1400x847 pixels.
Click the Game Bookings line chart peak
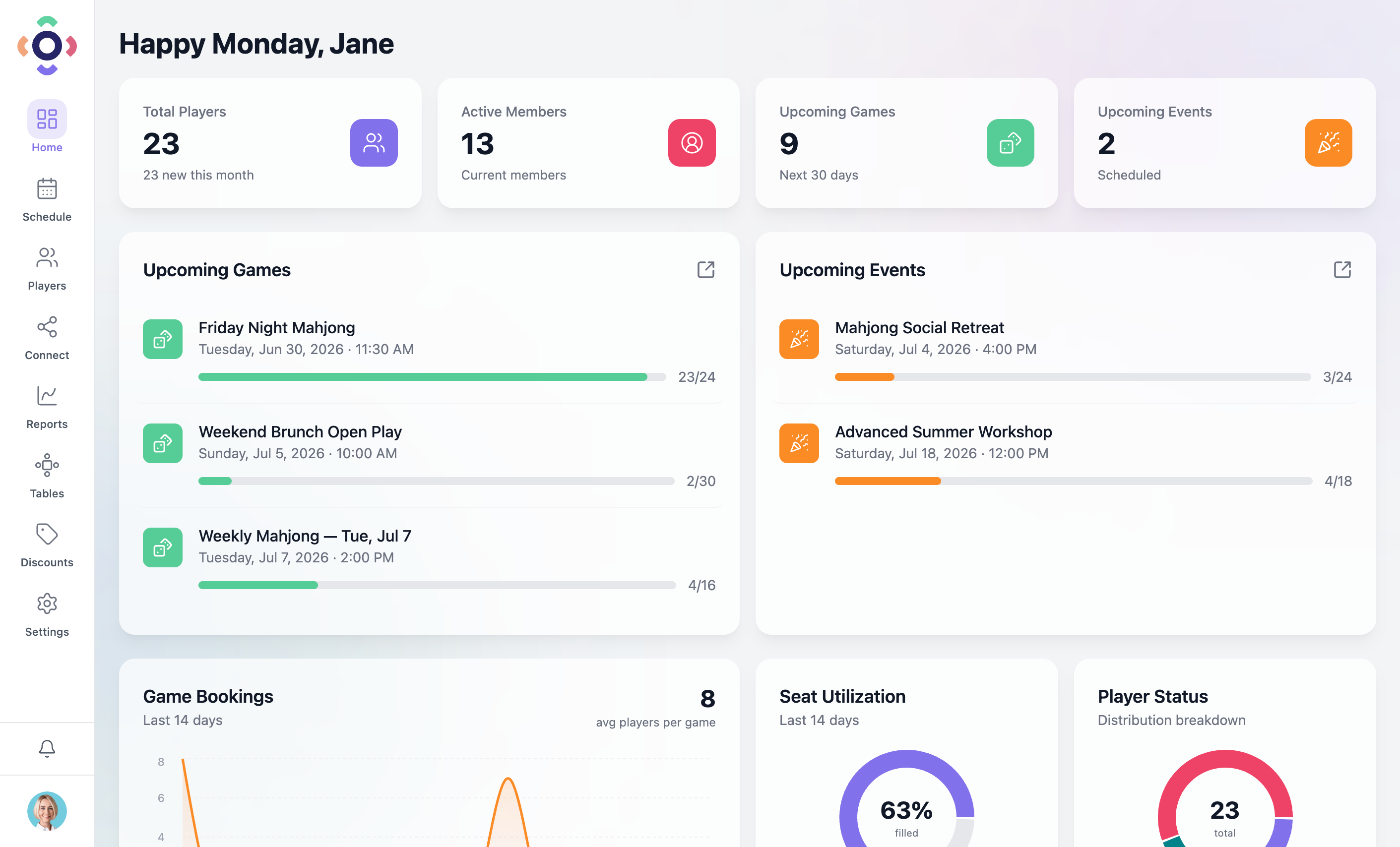point(508,779)
